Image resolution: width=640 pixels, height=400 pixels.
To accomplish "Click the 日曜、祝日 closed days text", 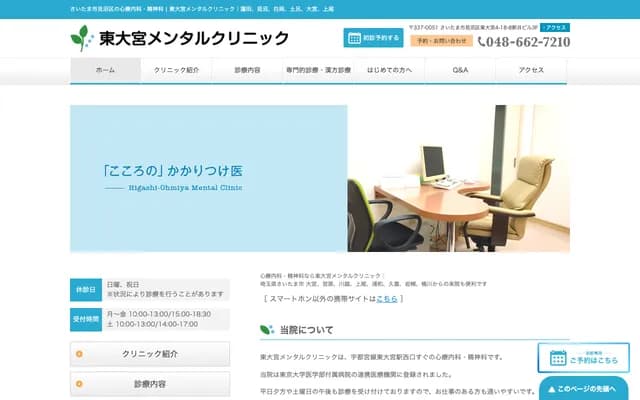I will 123,284.
